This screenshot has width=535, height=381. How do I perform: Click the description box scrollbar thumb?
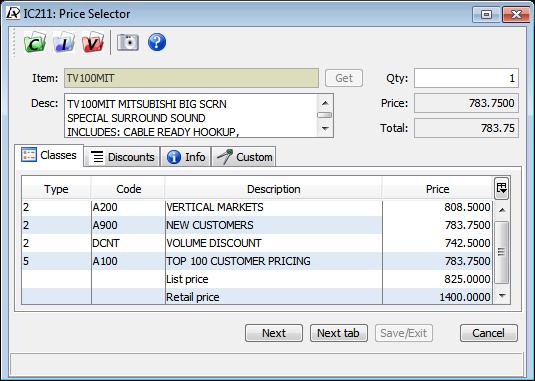tap(324, 115)
